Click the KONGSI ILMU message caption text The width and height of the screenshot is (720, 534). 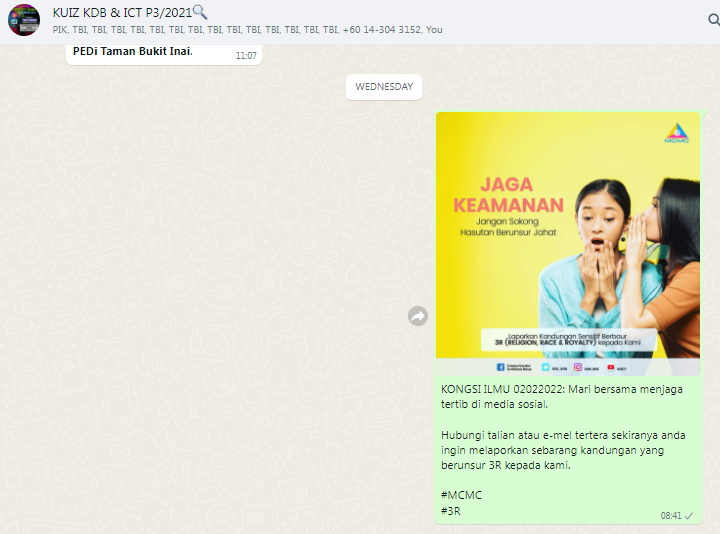point(561,397)
